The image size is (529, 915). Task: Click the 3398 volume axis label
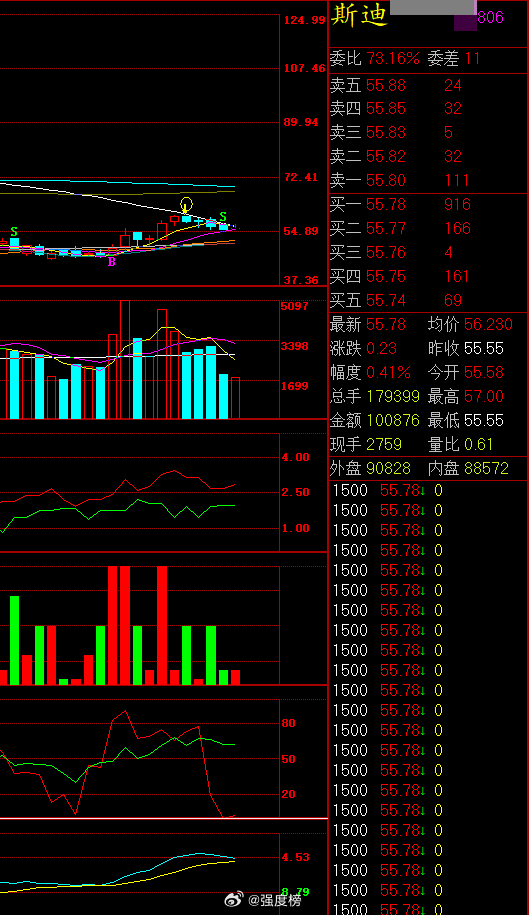295,346
